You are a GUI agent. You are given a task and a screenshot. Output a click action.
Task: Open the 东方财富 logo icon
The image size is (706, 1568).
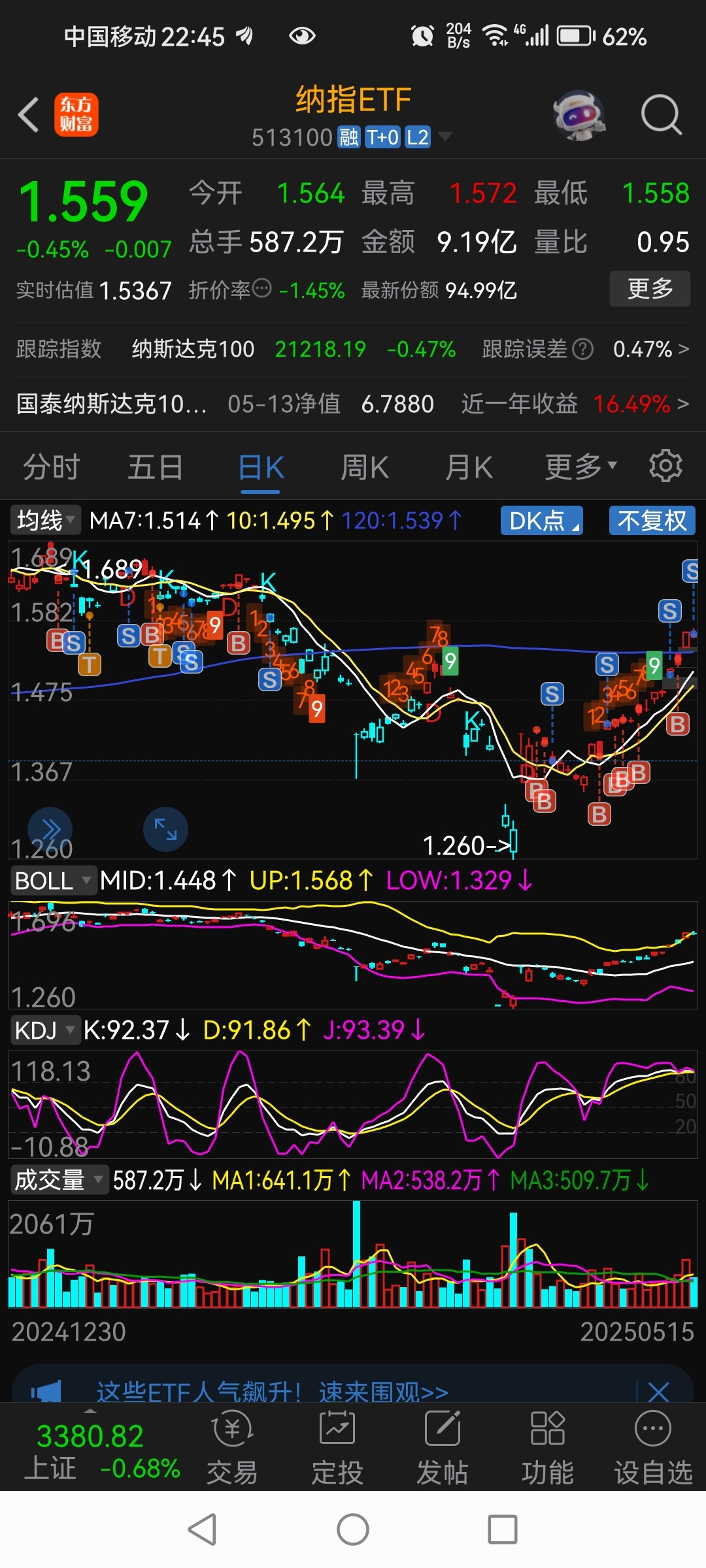76,114
